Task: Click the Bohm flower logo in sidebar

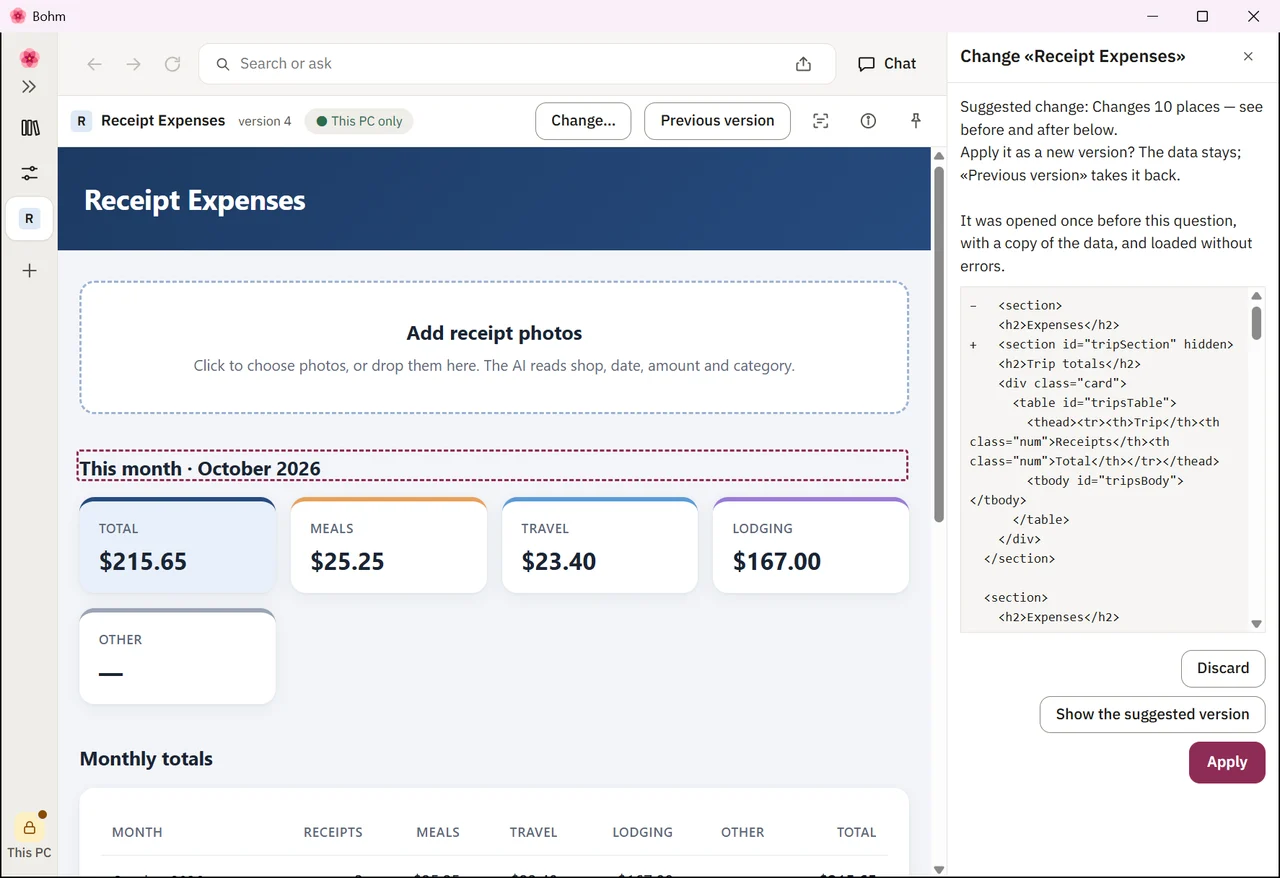Action: (x=29, y=58)
